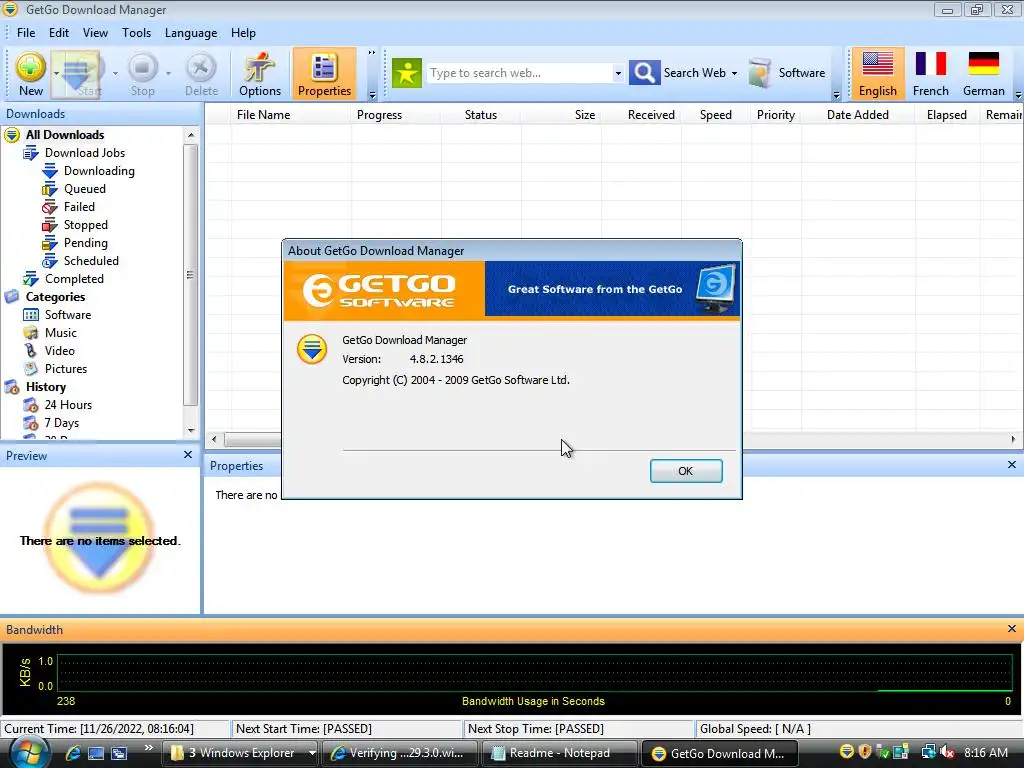Select the French flag language
This screenshot has height=768, width=1024.
tap(931, 74)
